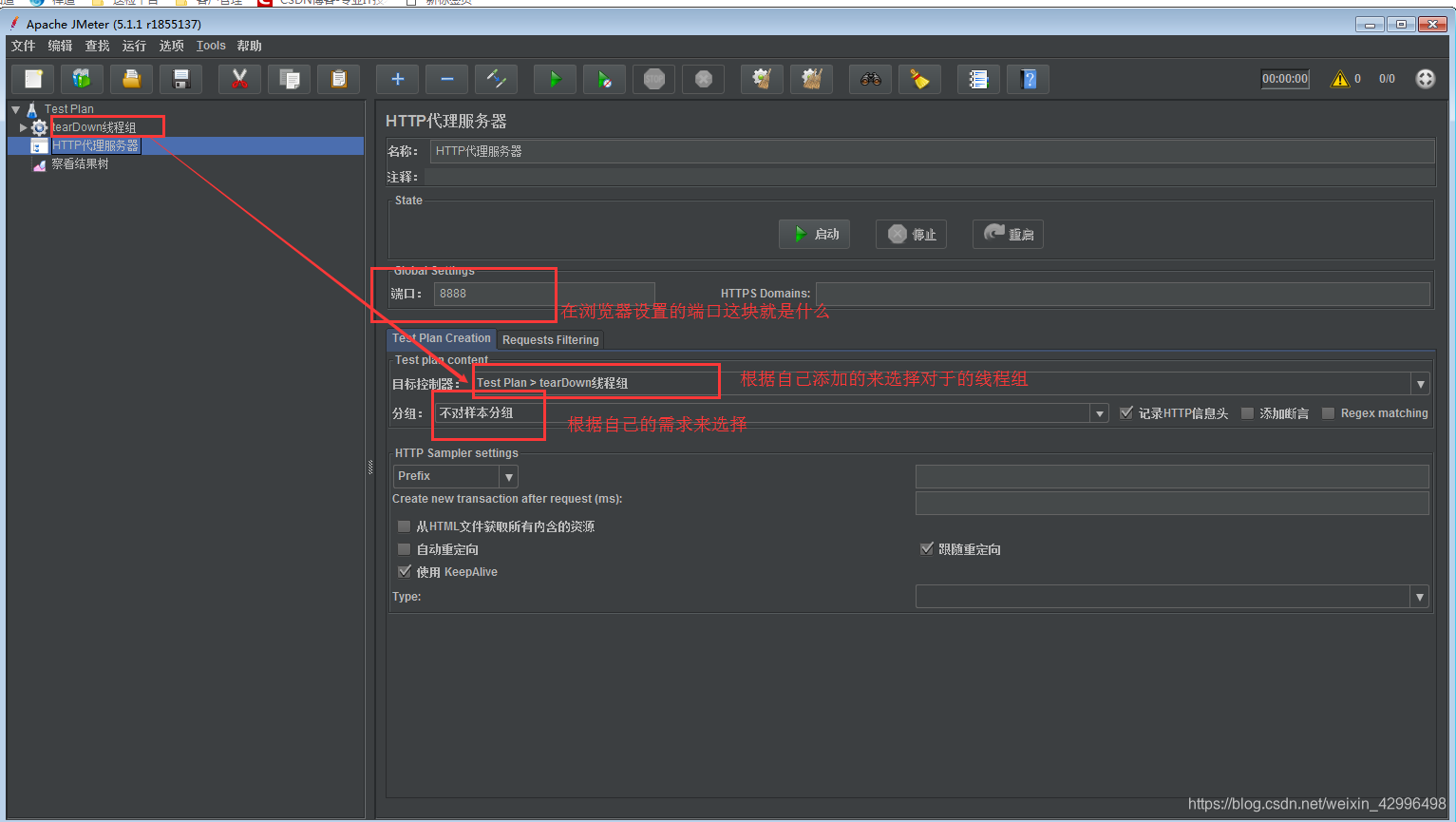Enable the Regex matching checkbox

tap(1329, 413)
